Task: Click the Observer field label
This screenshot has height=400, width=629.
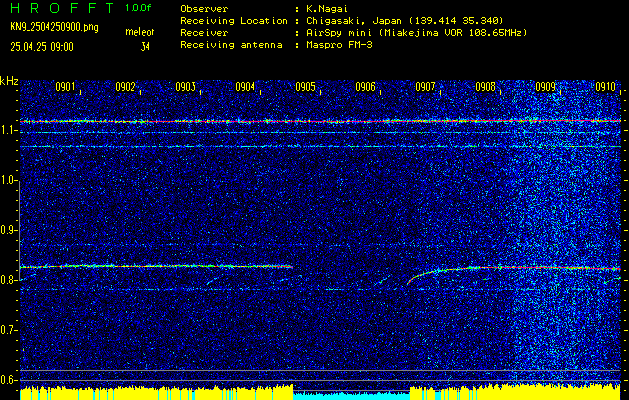Action: pyautogui.click(x=204, y=8)
